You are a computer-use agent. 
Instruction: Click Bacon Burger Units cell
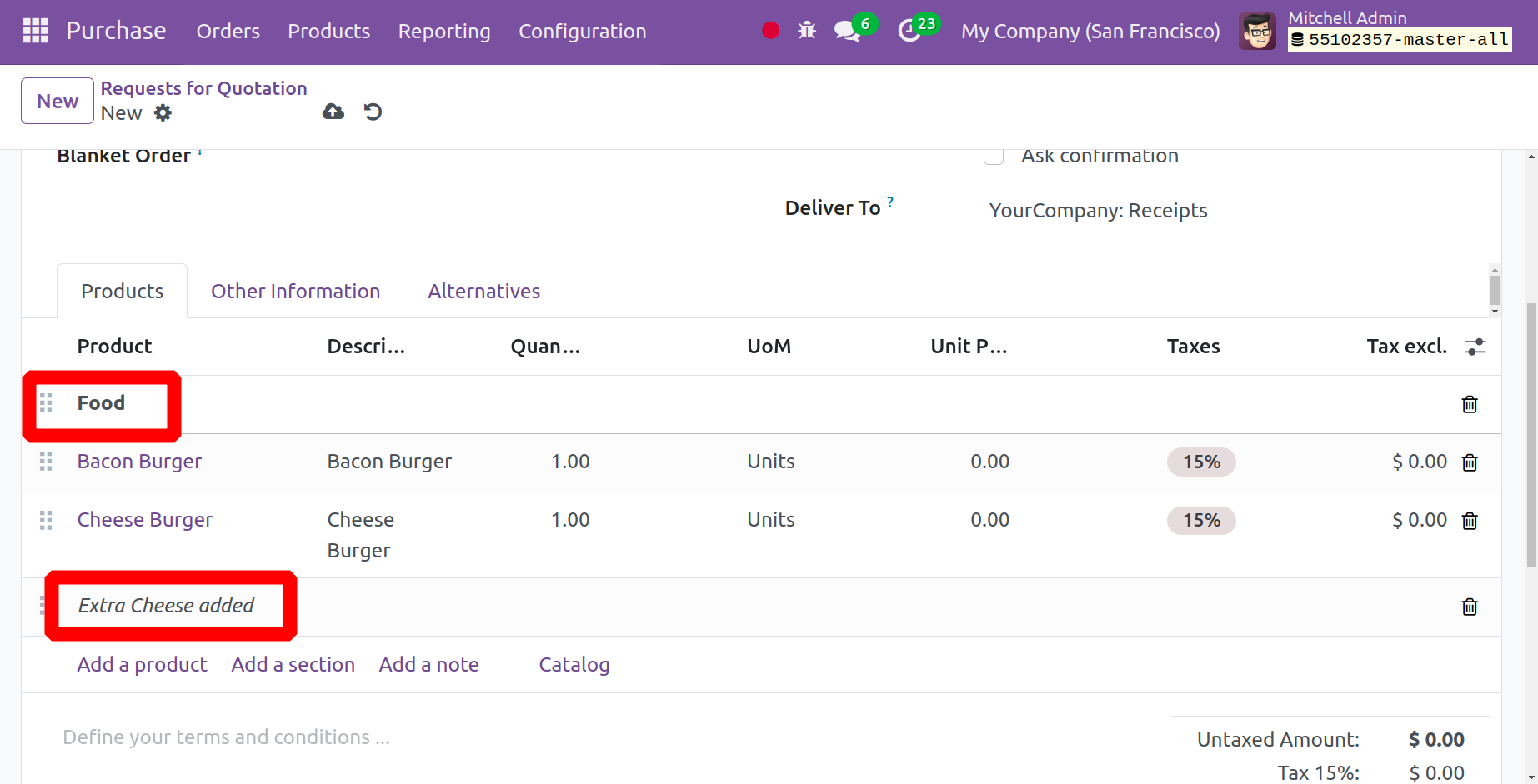click(x=771, y=462)
